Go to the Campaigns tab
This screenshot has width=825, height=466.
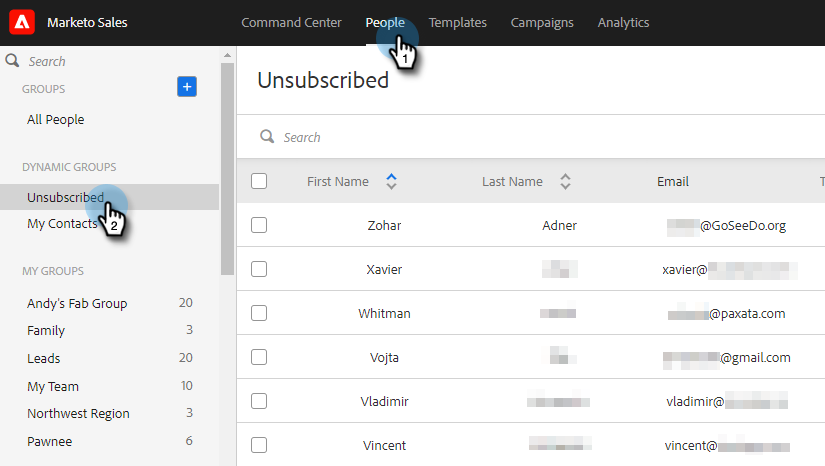coord(542,22)
